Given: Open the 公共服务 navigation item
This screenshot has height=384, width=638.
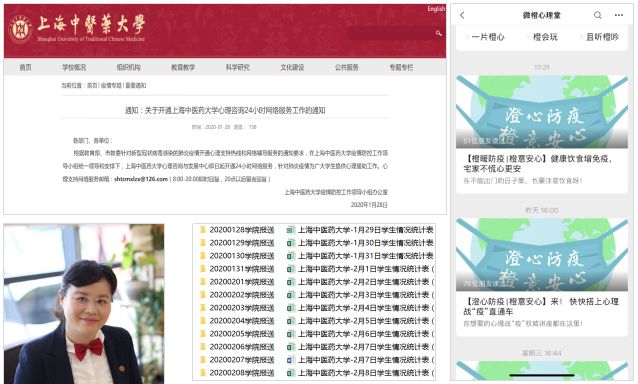Looking at the screenshot, I should pos(347,67).
